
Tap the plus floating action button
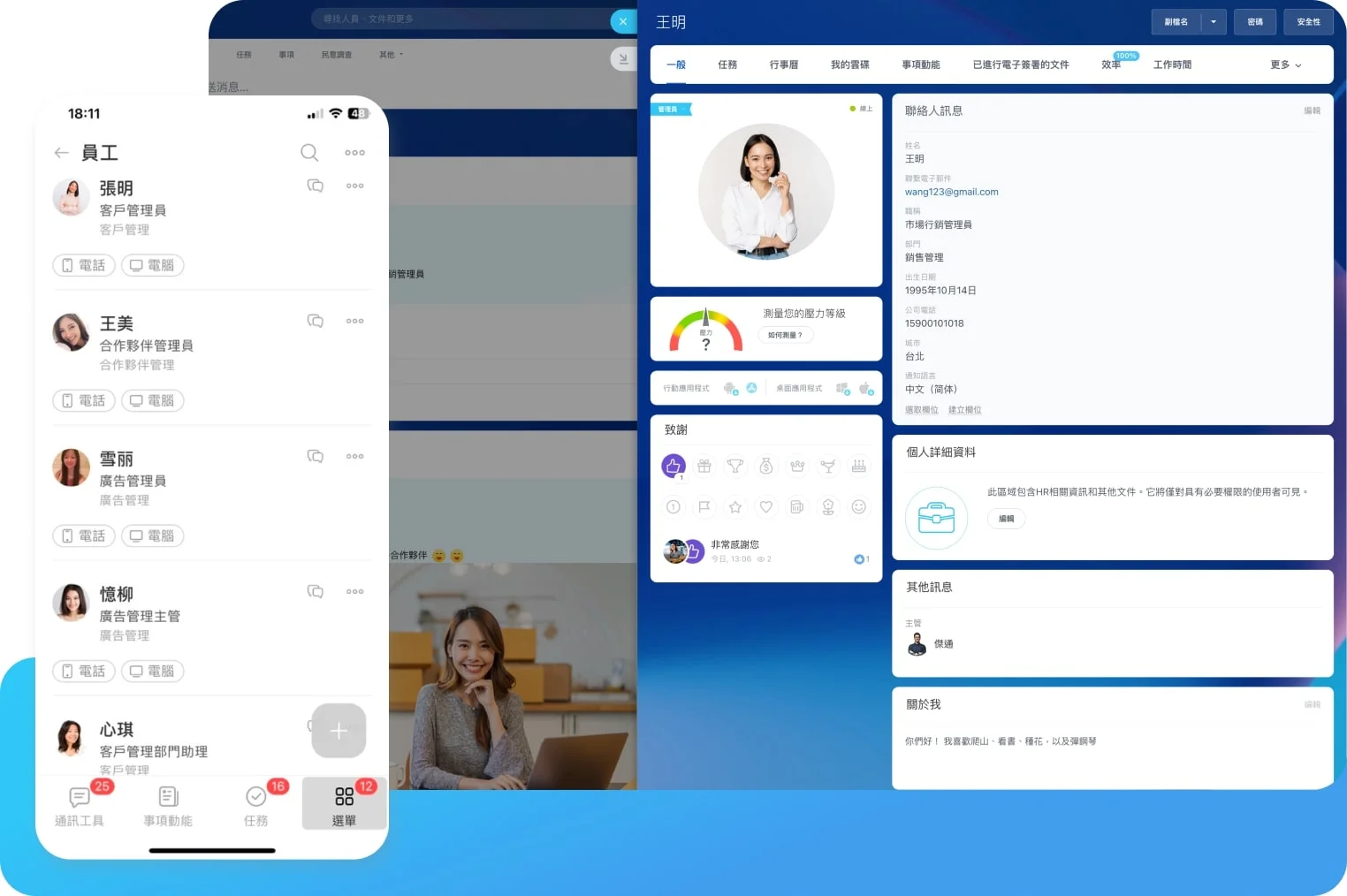339,731
